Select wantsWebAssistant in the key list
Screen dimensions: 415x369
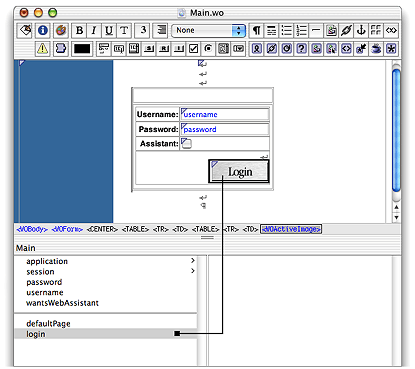pyautogui.click(x=62, y=303)
